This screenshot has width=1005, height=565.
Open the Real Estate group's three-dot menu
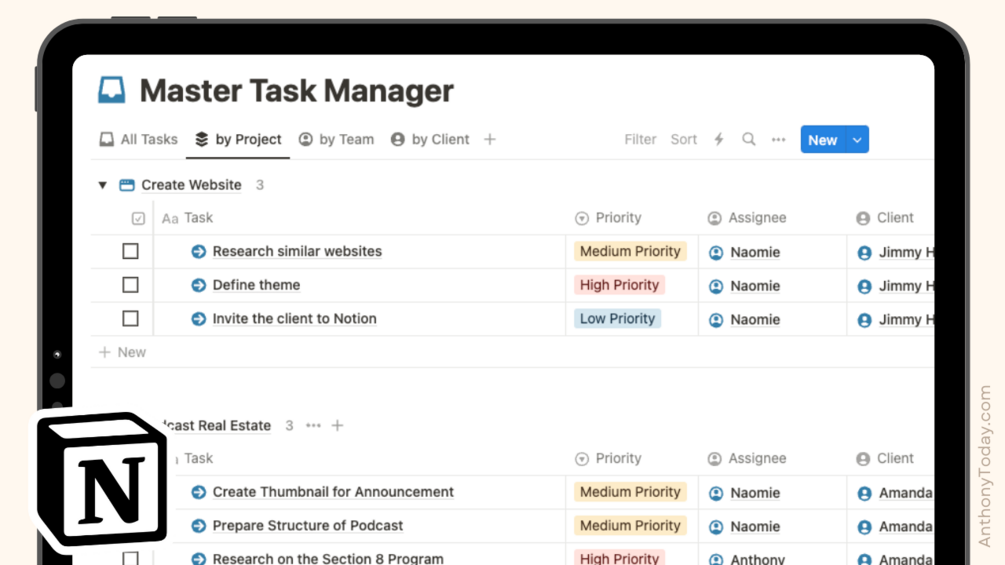[313, 425]
